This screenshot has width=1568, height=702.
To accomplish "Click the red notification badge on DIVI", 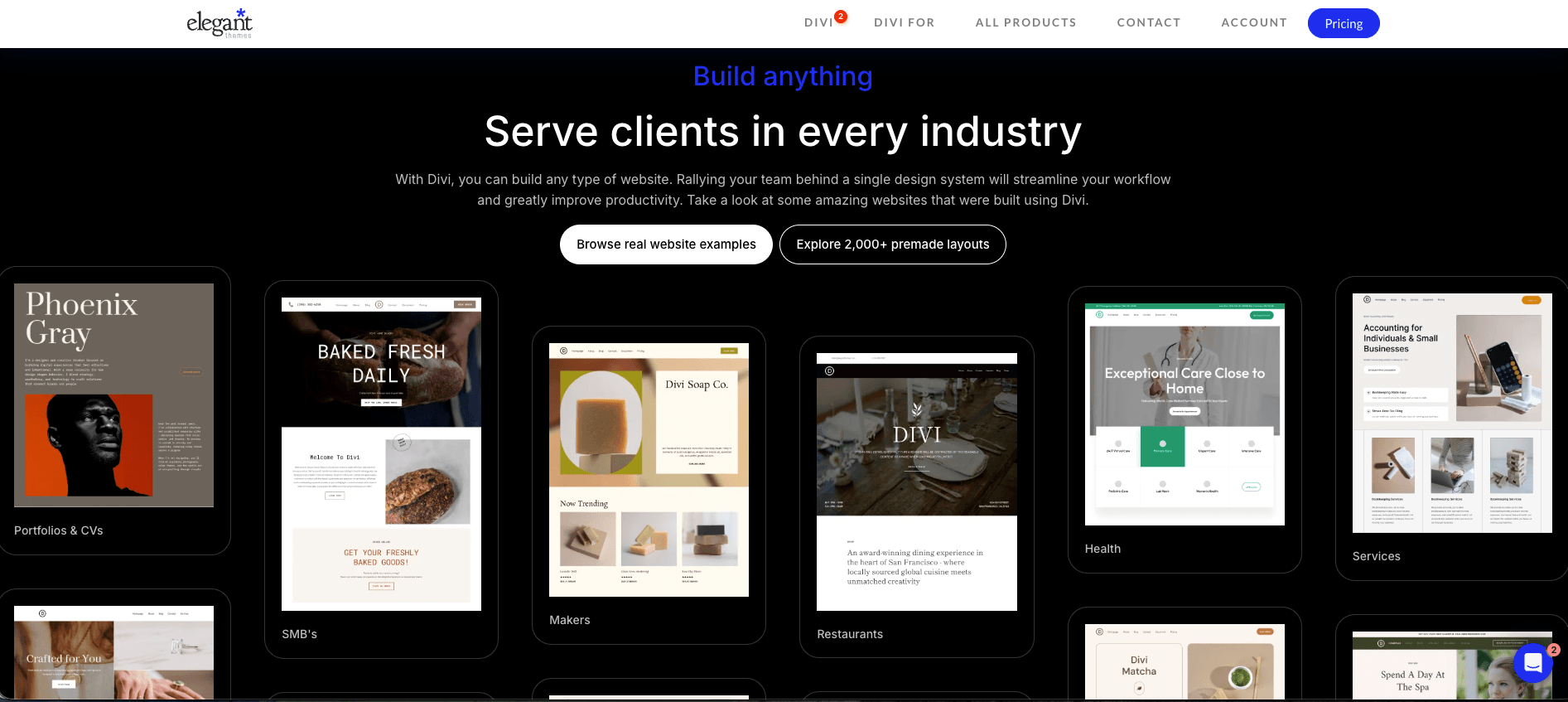I will coord(841,16).
